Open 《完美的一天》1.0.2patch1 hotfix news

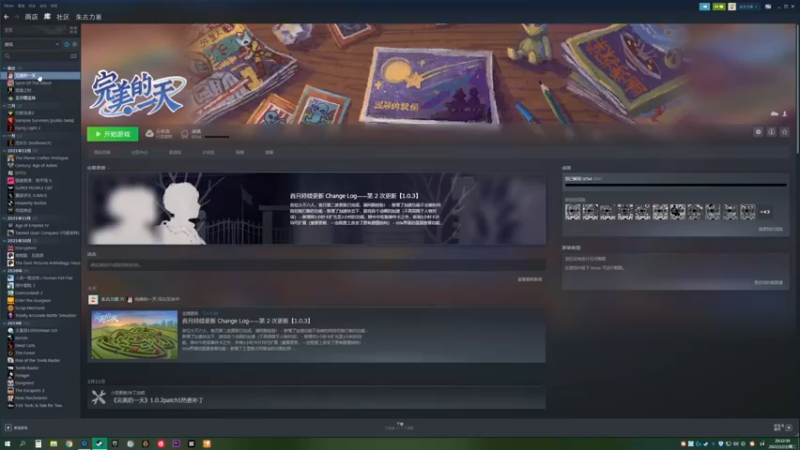[x=158, y=401]
